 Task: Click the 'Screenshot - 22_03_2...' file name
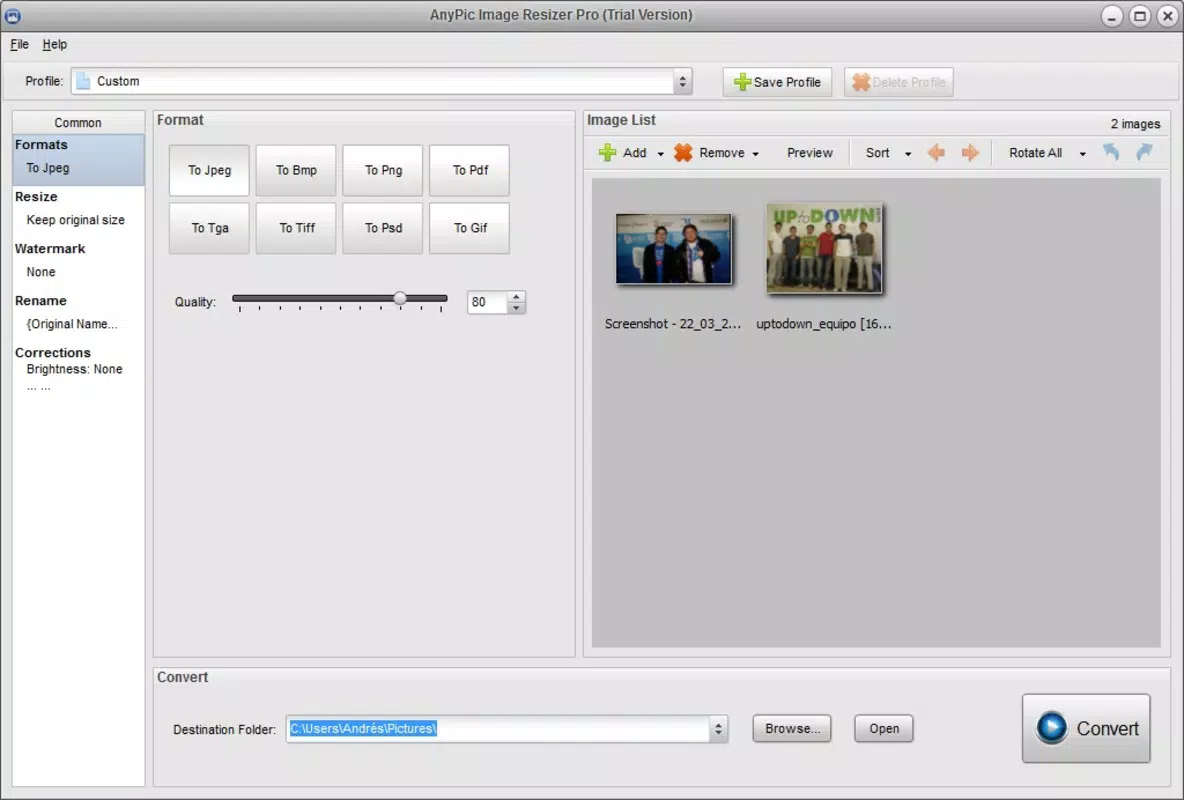tap(673, 324)
